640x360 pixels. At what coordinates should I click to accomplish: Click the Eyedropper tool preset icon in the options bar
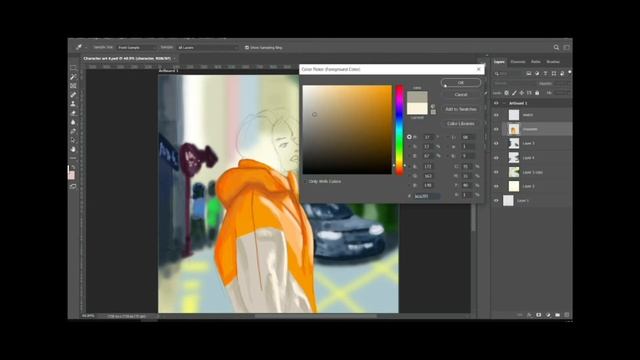[78, 47]
